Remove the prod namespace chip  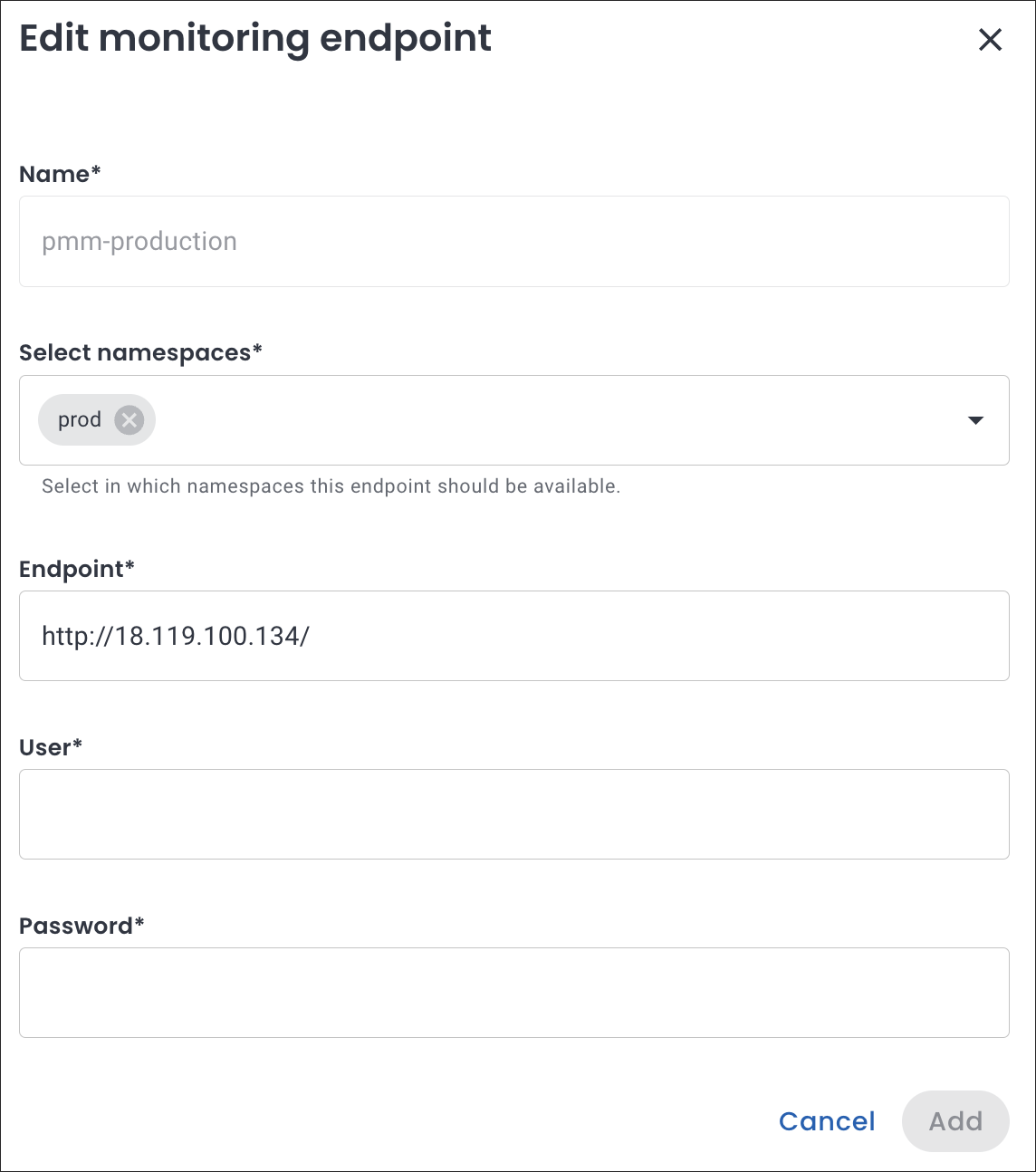point(129,420)
